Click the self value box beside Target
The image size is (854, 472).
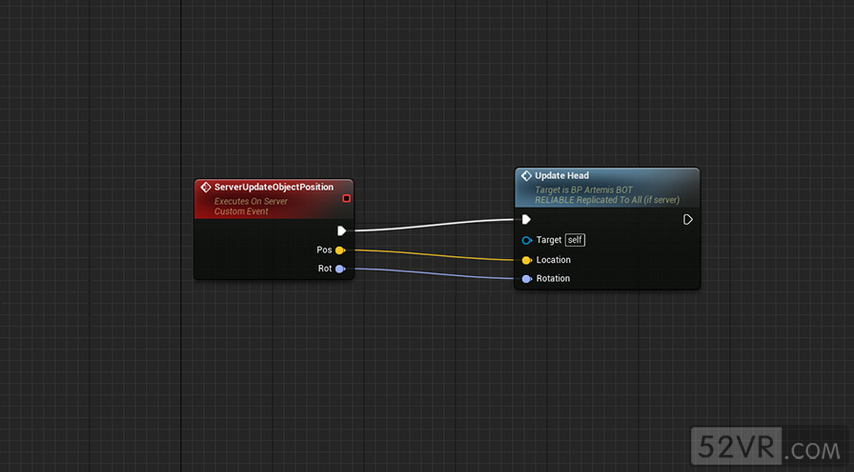[575, 240]
